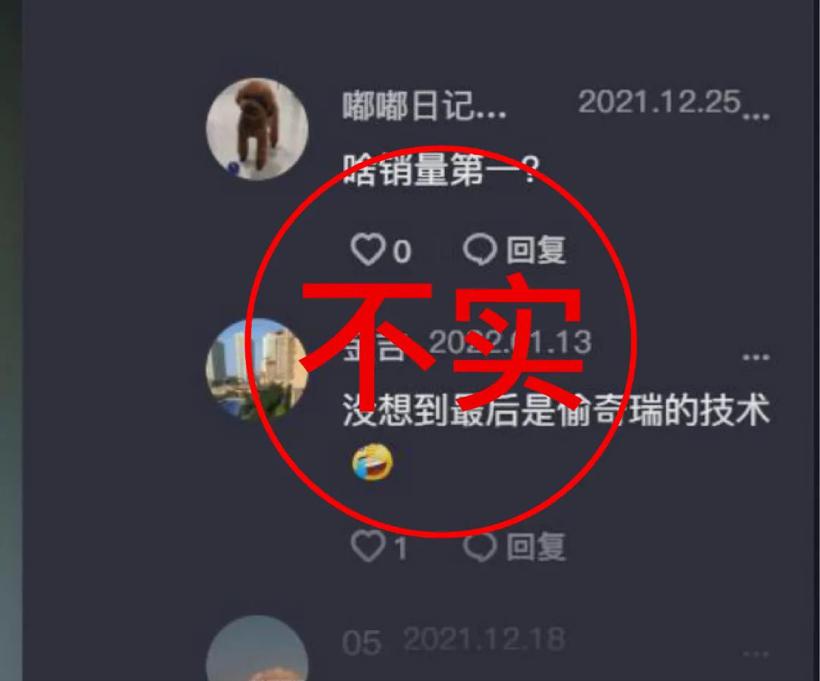
Task: Click the comment text 啥销量第一?
Action: coord(440,169)
